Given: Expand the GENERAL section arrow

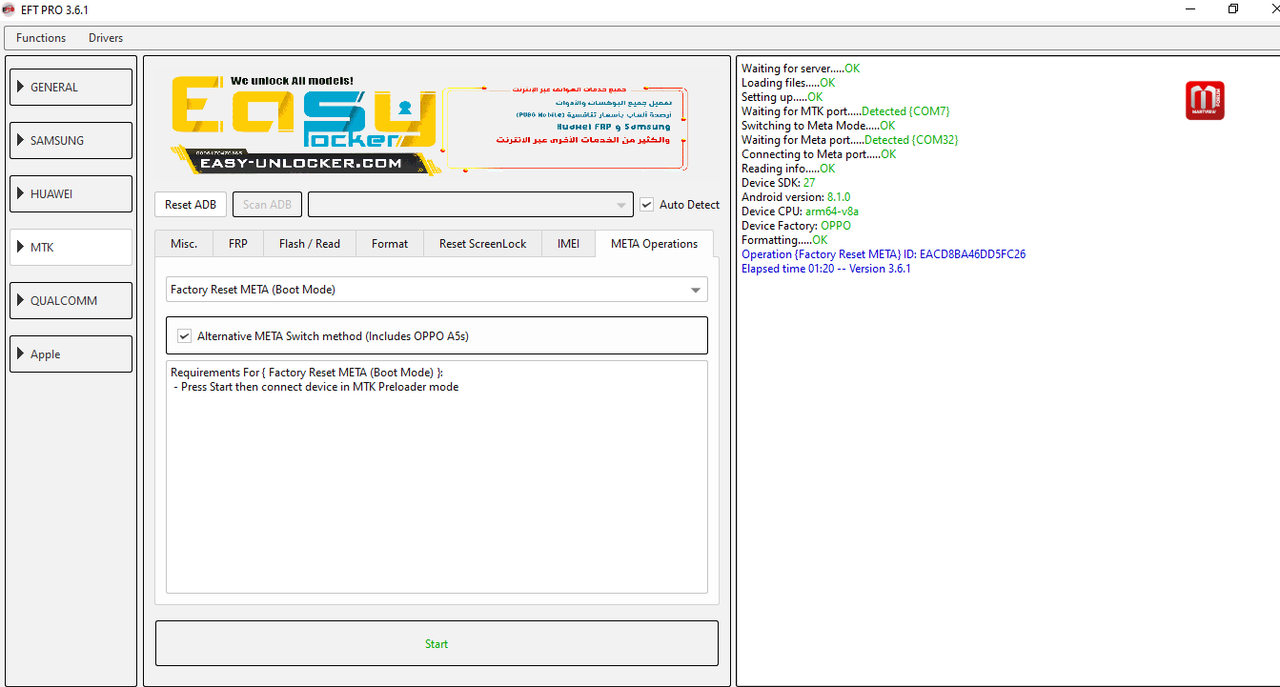Looking at the screenshot, I should [x=20, y=87].
